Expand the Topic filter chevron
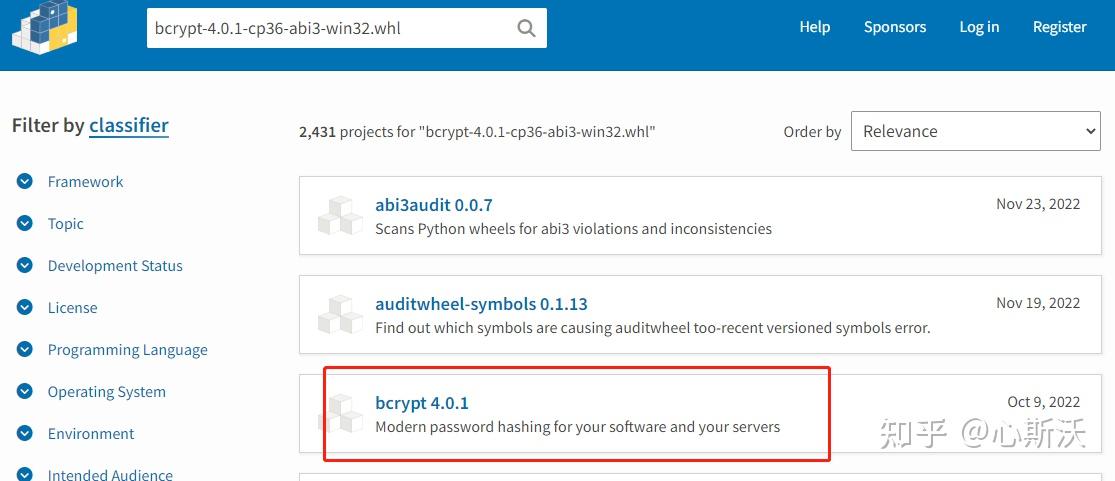This screenshot has height=481, width=1115. point(25,223)
